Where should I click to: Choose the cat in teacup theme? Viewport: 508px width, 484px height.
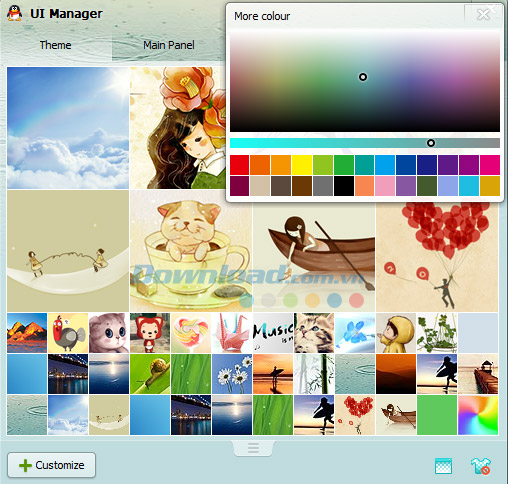(x=191, y=251)
